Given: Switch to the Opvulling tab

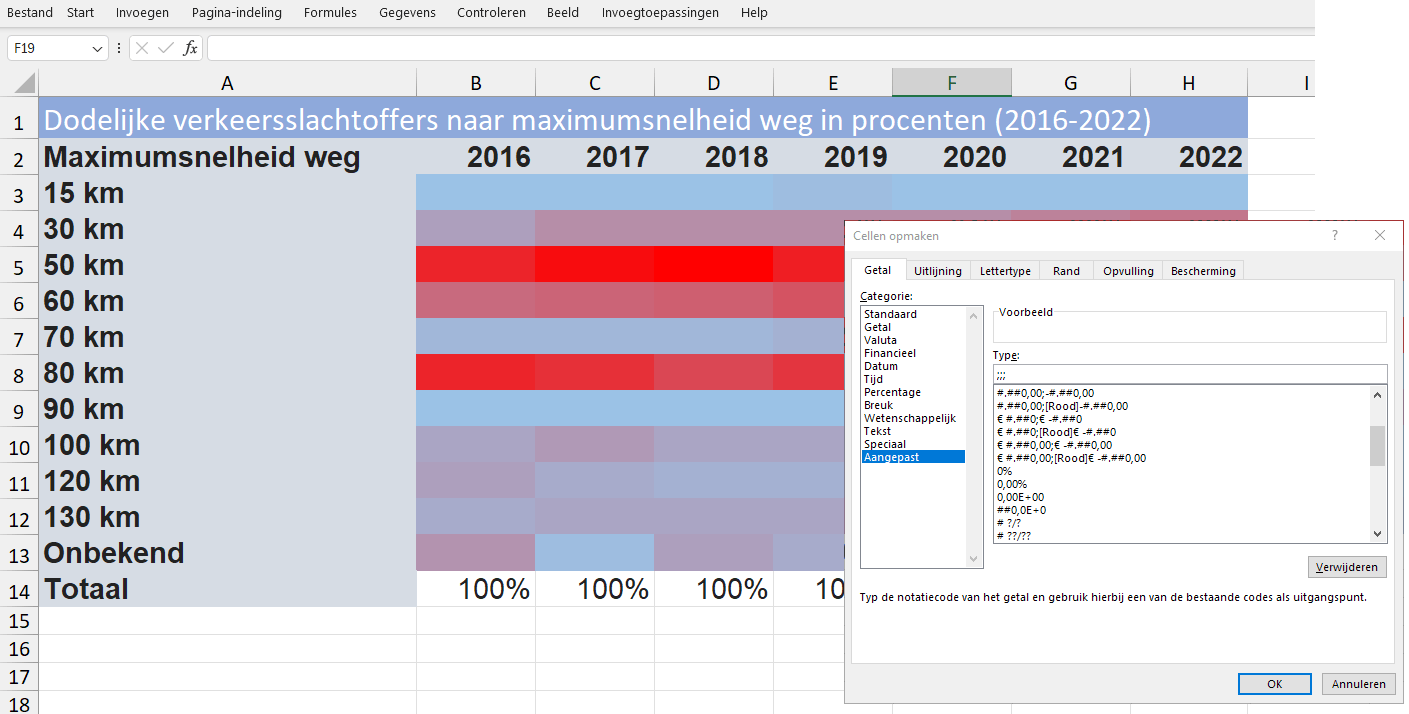Looking at the screenshot, I should tap(1128, 271).
